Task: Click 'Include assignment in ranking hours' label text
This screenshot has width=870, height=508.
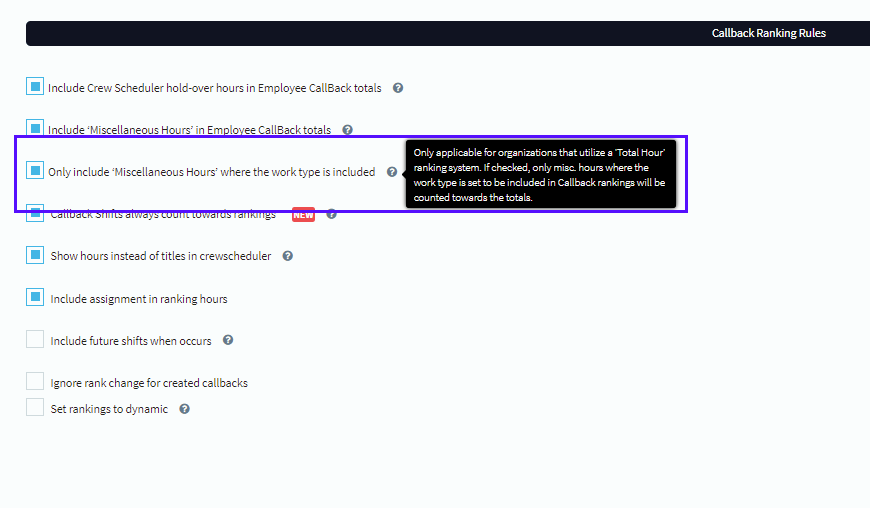Action: pos(139,299)
